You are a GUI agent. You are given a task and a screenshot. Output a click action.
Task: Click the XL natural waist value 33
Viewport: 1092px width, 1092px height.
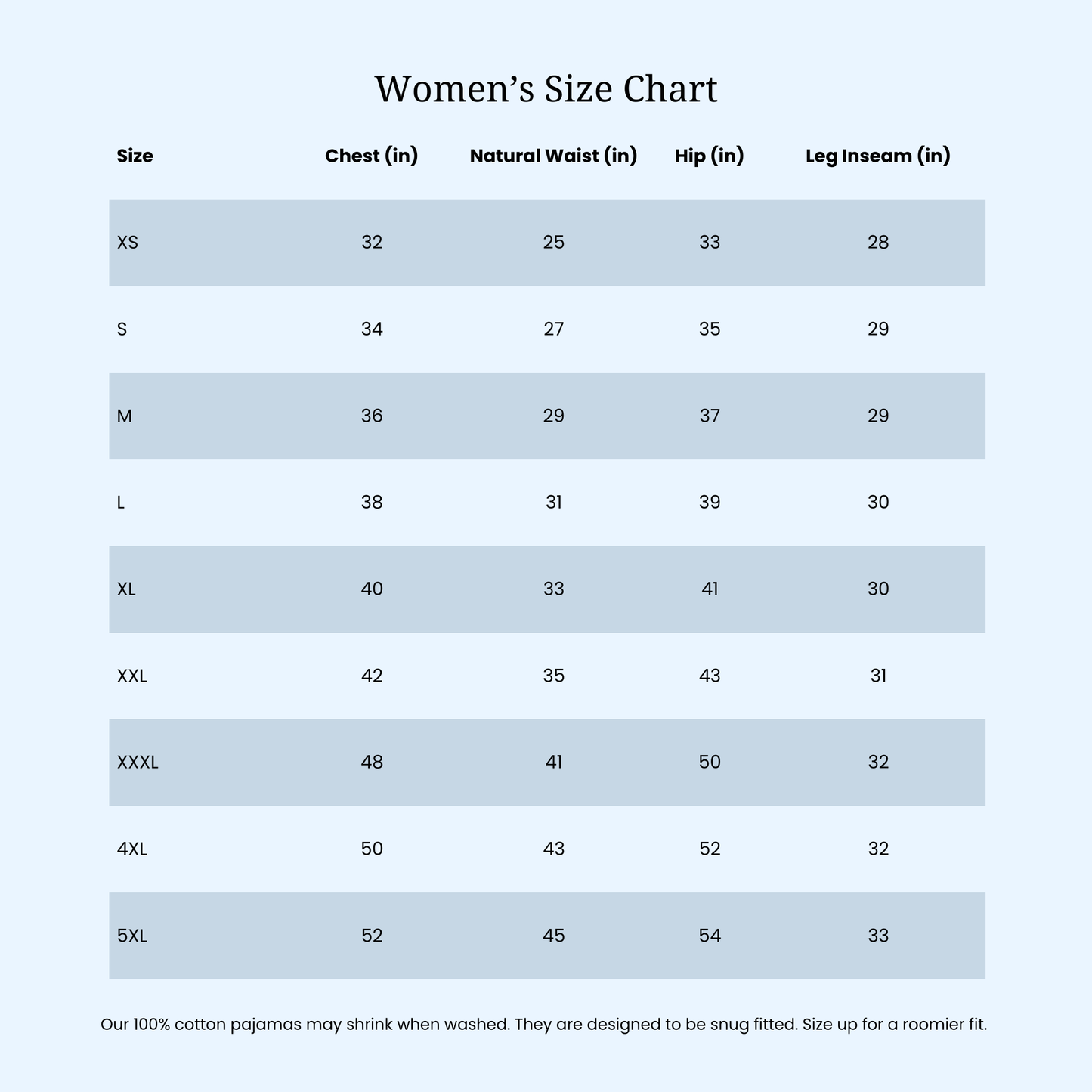click(553, 589)
